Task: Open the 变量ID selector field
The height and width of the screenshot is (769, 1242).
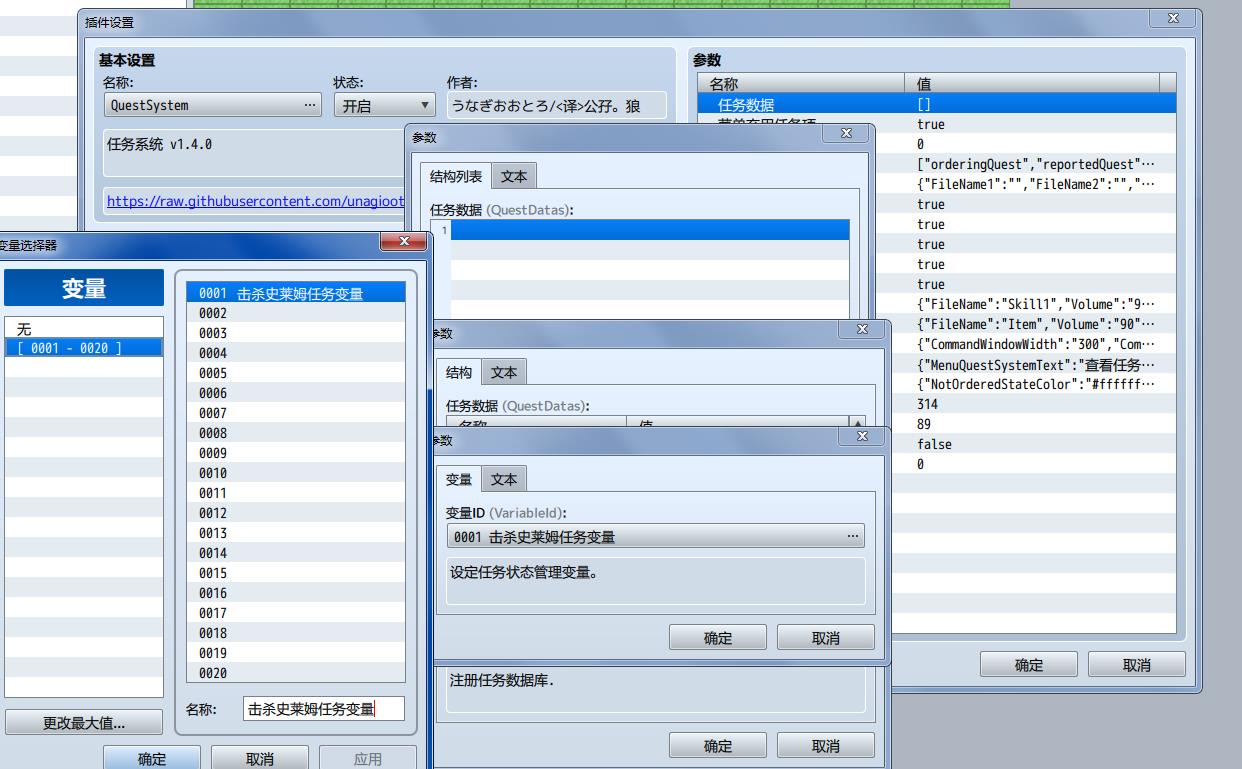Action: 655,536
